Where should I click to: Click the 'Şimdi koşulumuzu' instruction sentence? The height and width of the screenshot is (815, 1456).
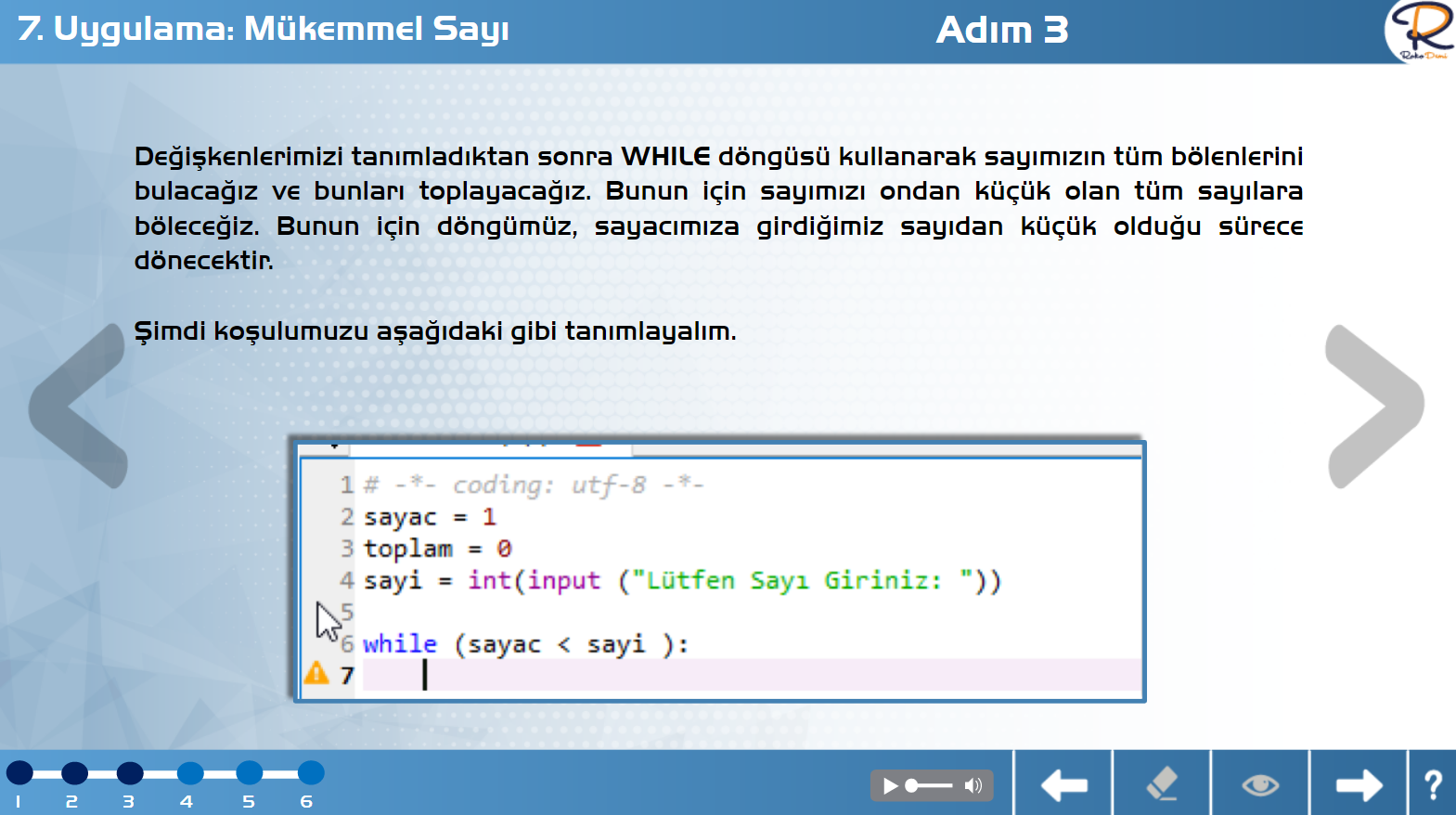[x=435, y=331]
